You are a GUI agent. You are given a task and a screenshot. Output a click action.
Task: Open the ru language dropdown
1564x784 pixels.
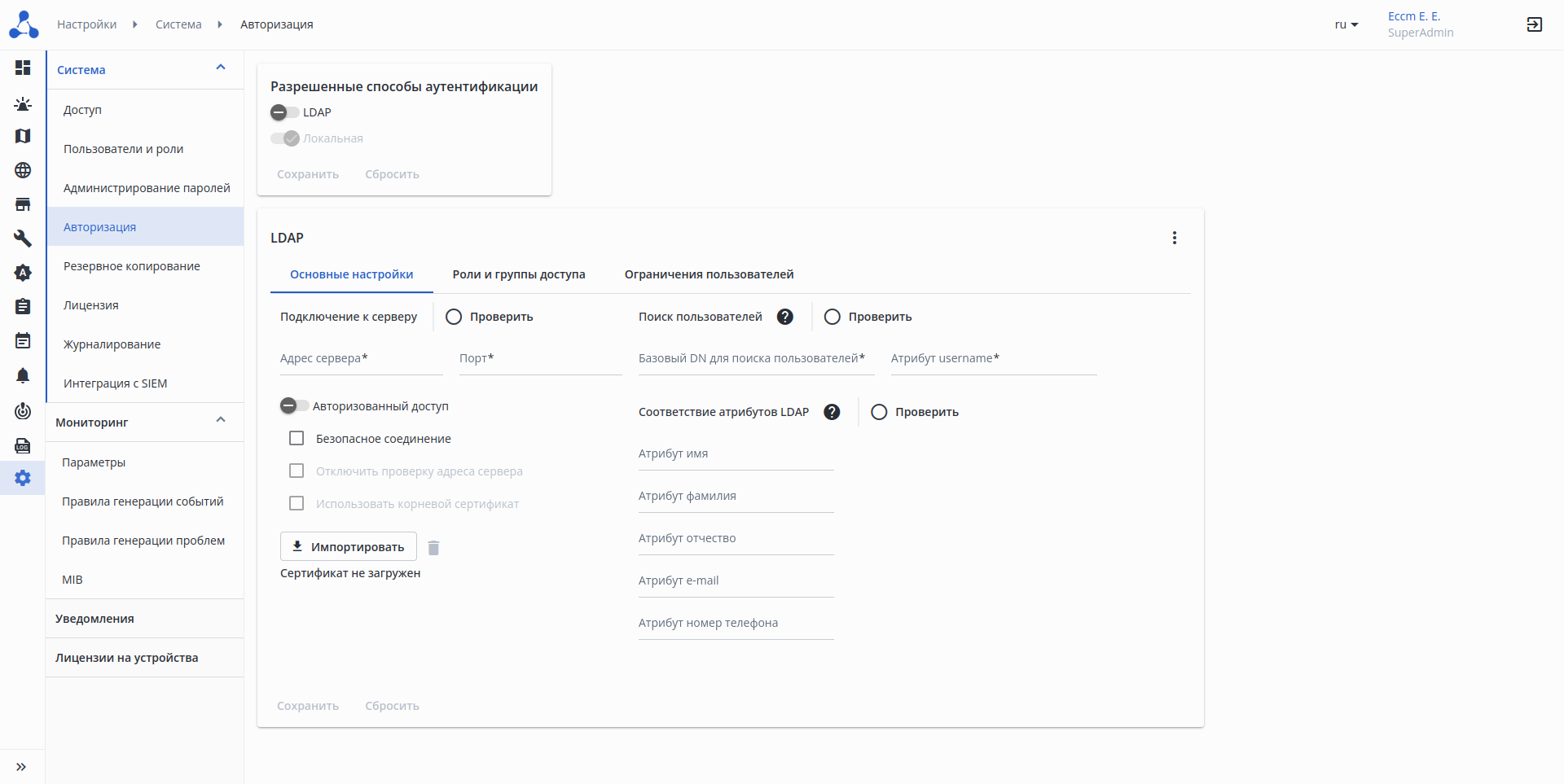click(1346, 24)
